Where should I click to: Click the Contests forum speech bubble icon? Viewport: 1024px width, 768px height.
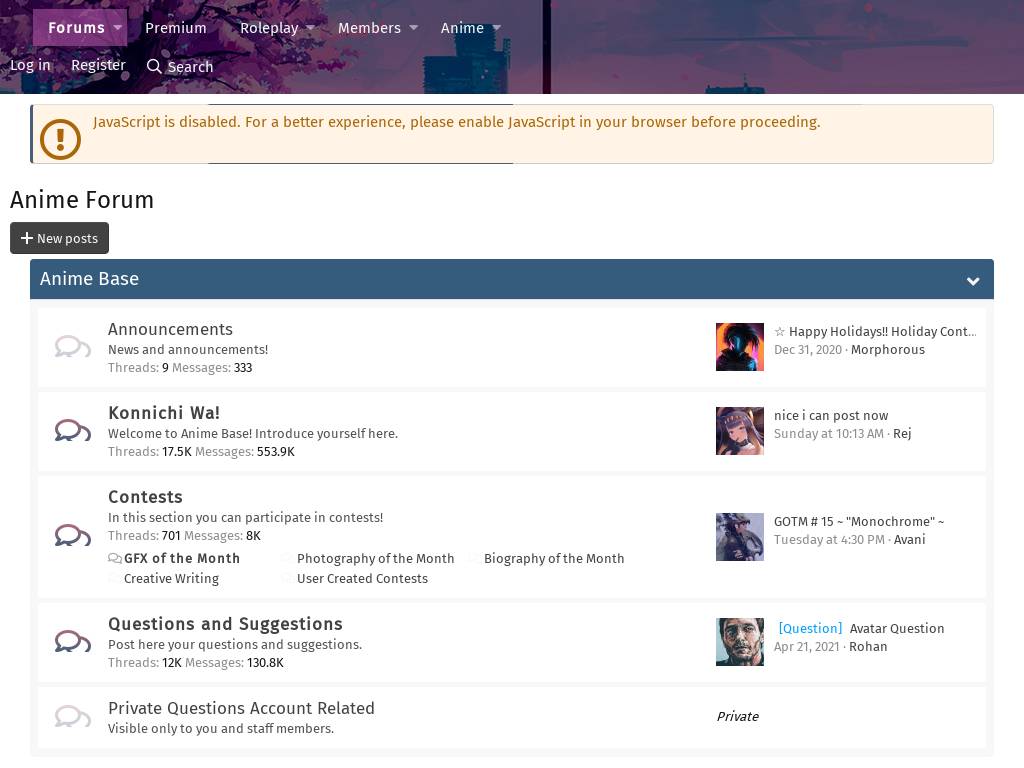(72, 536)
